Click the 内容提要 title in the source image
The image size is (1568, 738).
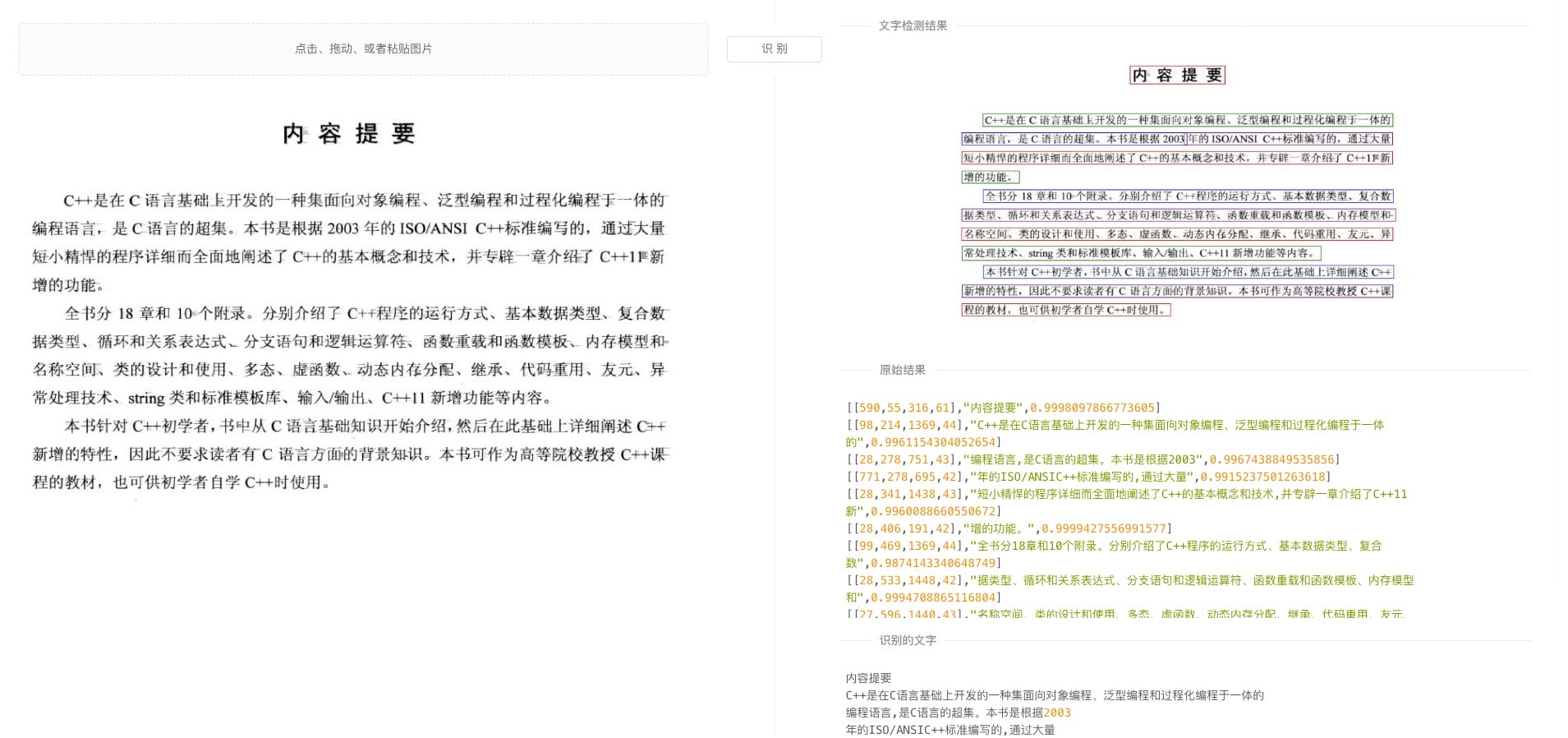tap(349, 133)
